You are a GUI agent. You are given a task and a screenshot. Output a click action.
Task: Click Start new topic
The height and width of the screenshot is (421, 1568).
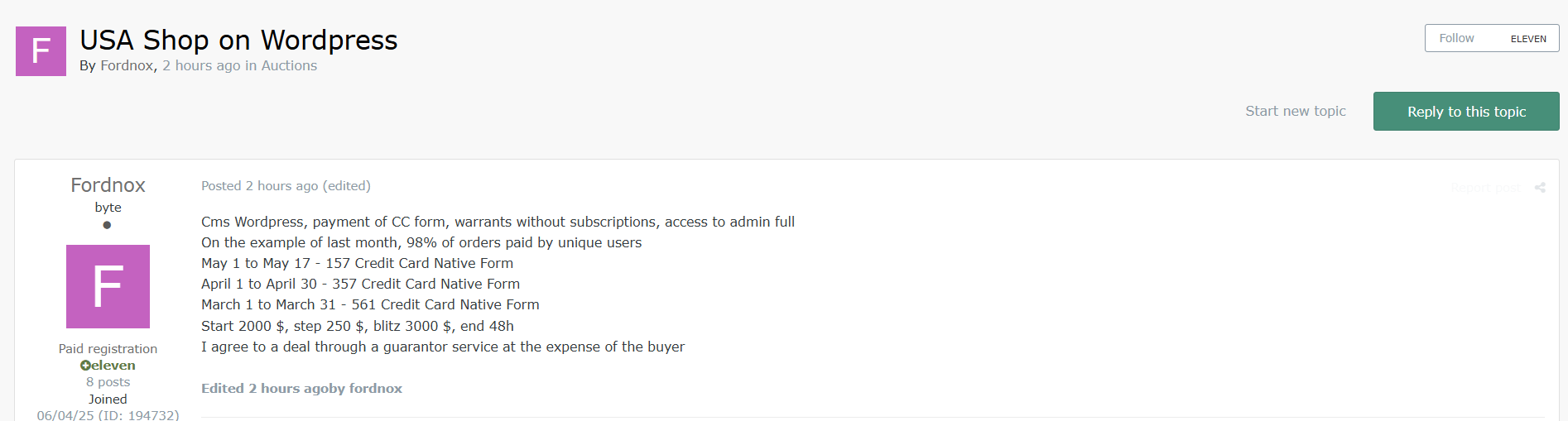1295,111
